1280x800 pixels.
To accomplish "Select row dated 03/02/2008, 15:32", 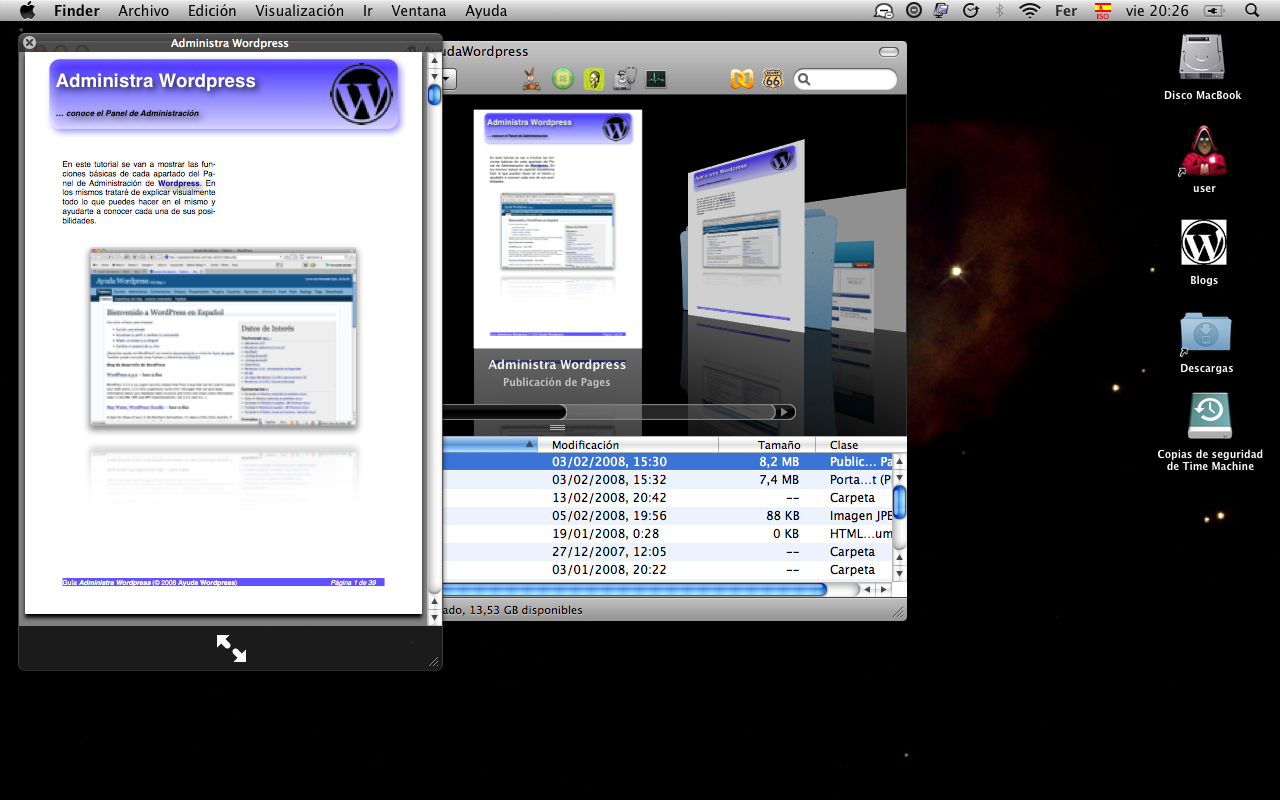I will coord(667,480).
